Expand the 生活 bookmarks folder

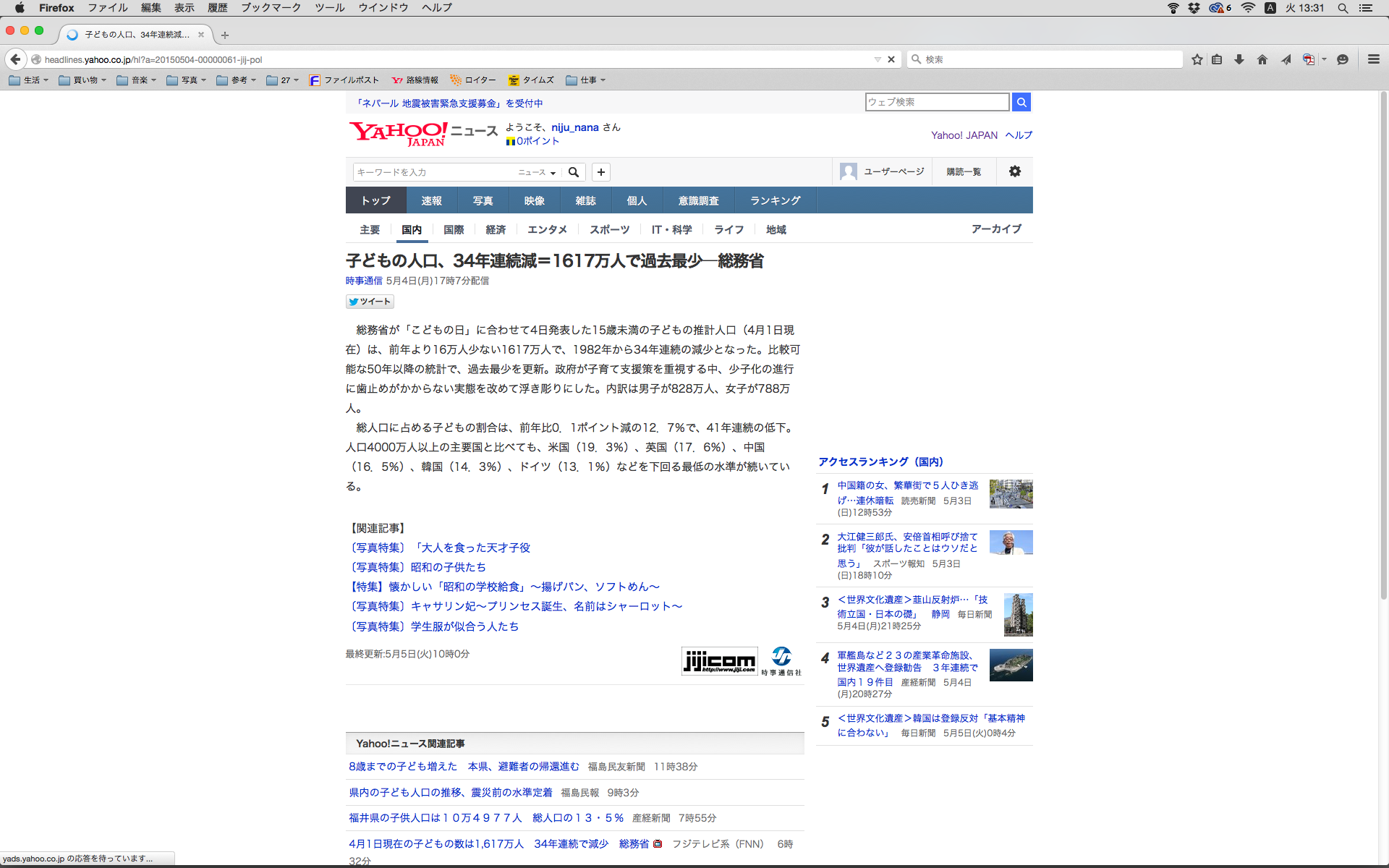click(x=29, y=80)
